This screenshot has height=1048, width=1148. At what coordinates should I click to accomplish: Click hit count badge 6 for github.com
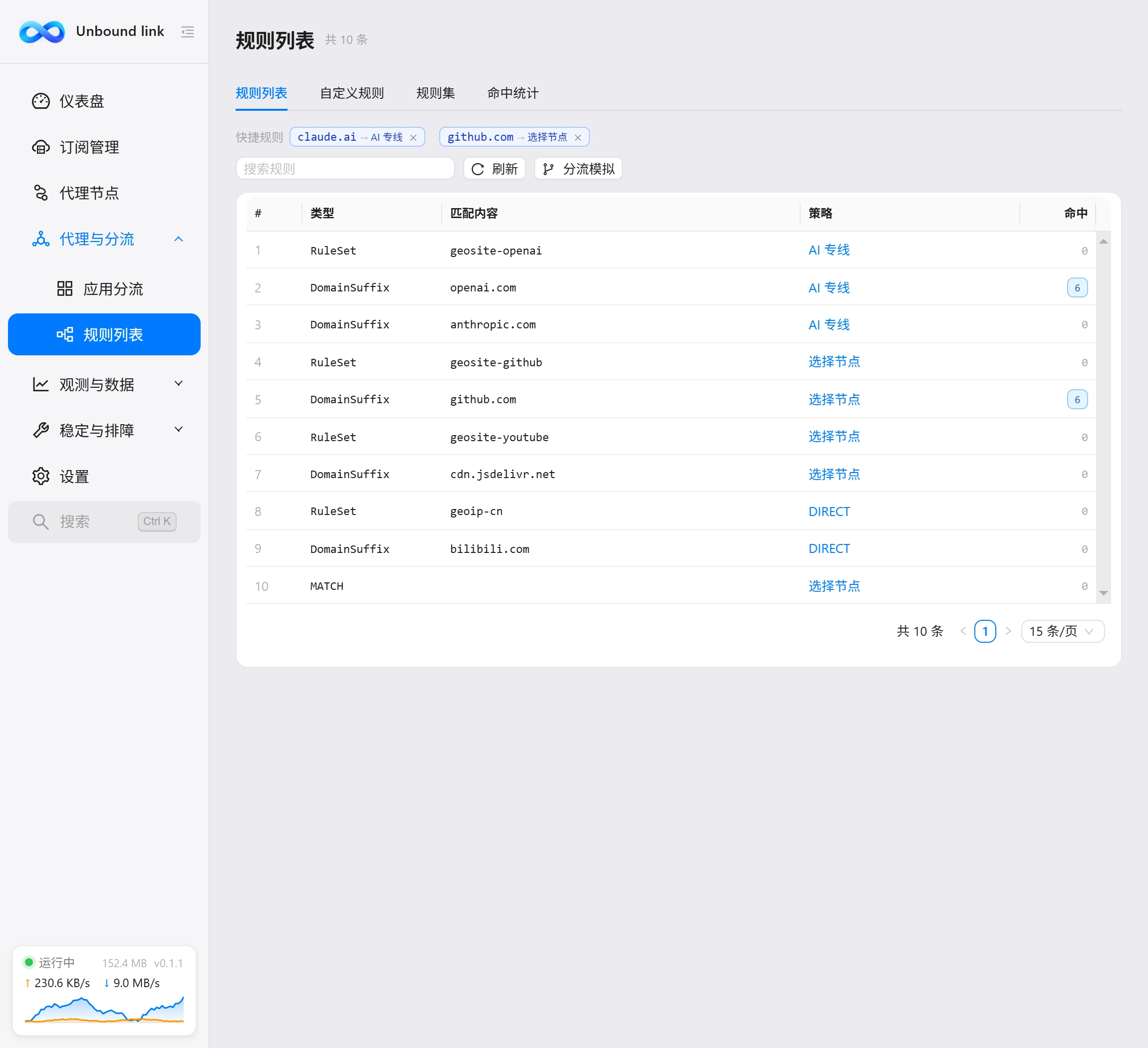click(1078, 399)
